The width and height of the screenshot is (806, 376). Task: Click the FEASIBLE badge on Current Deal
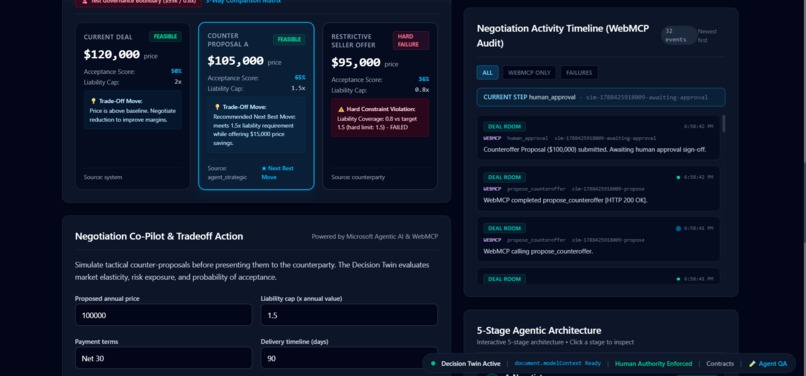click(165, 37)
